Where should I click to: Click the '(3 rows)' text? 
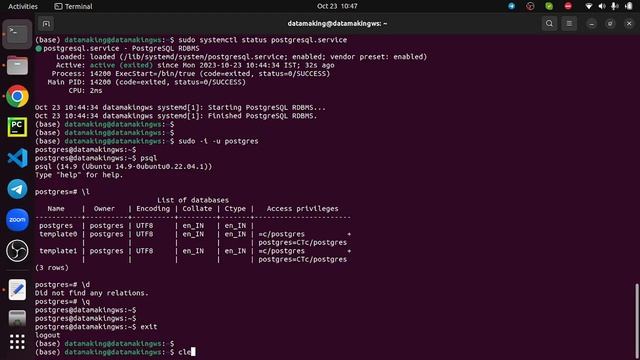(x=52, y=268)
